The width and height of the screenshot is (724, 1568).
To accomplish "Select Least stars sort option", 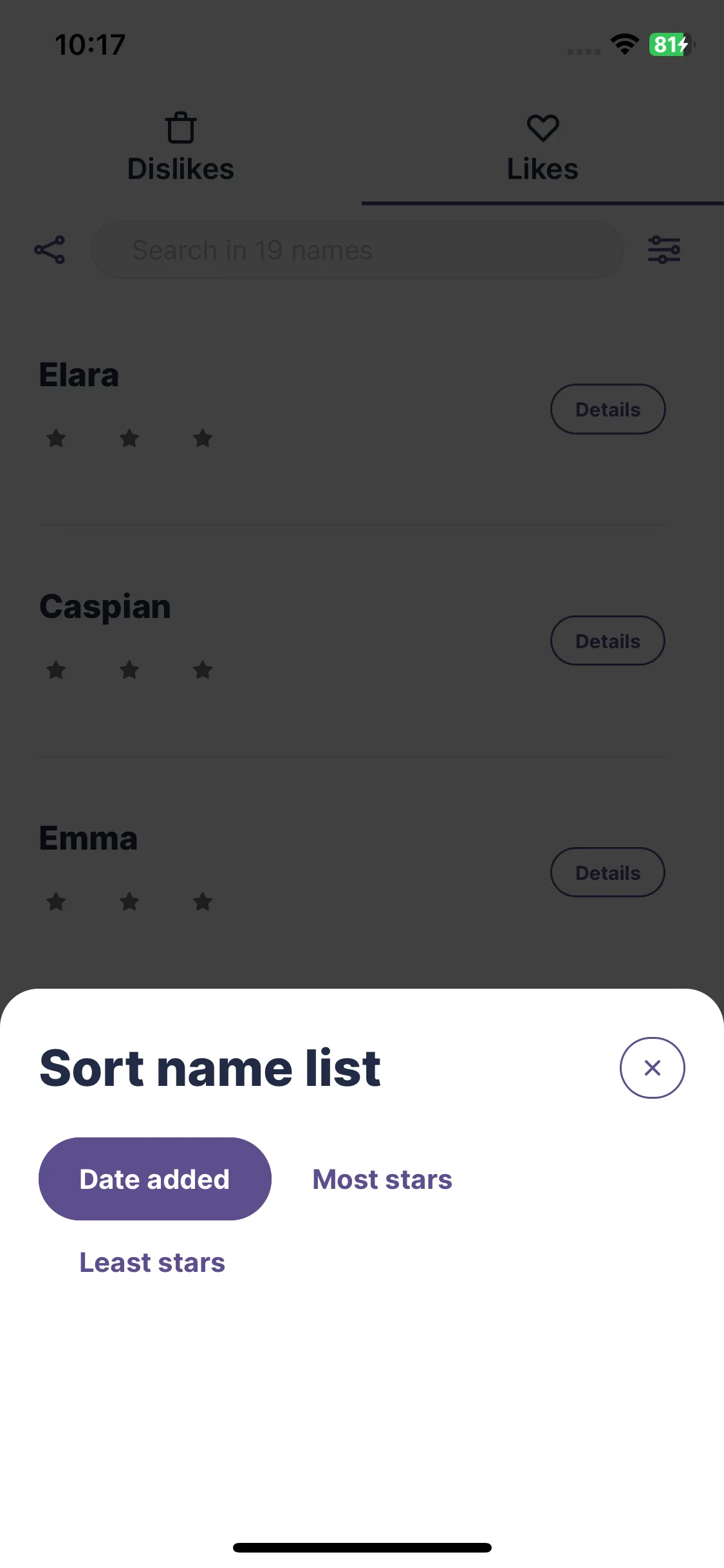I will coord(152,1262).
